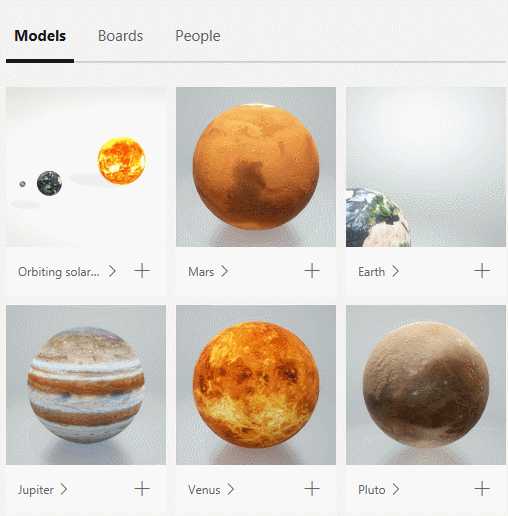Expand details chevron next to Mars

tap(225, 271)
